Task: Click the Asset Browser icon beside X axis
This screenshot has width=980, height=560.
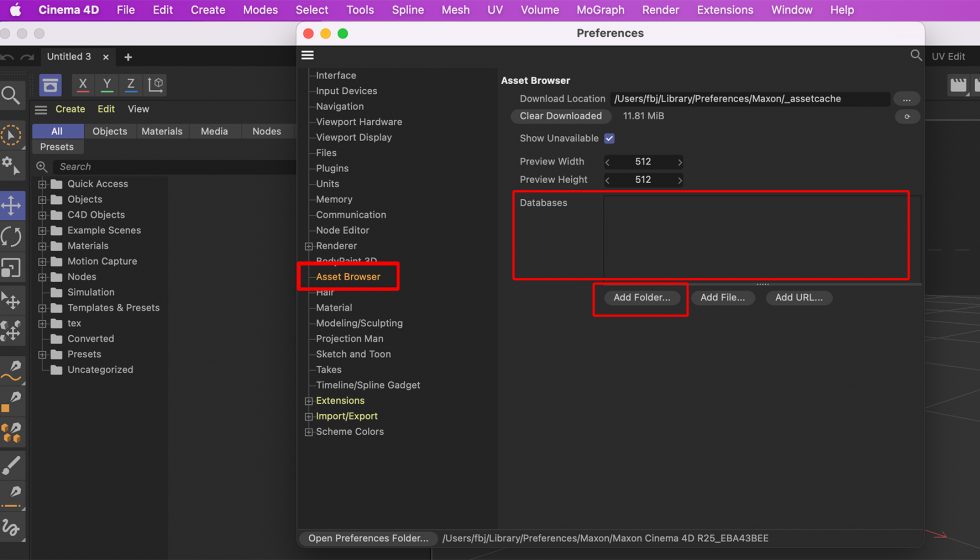Action: [x=50, y=84]
